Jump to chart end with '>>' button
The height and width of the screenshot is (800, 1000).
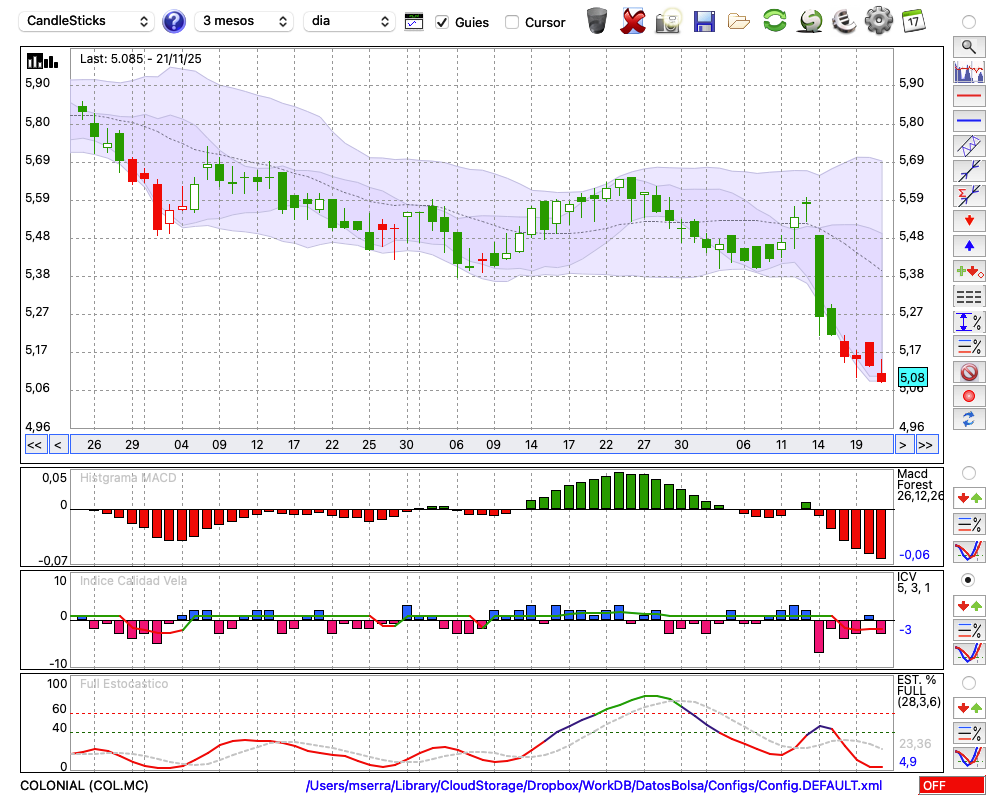coord(926,445)
